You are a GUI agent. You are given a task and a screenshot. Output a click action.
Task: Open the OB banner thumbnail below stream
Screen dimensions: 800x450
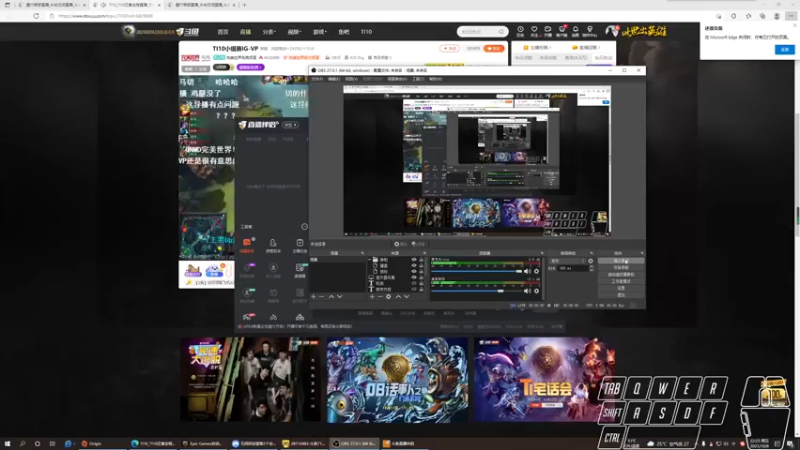pyautogui.click(x=397, y=380)
